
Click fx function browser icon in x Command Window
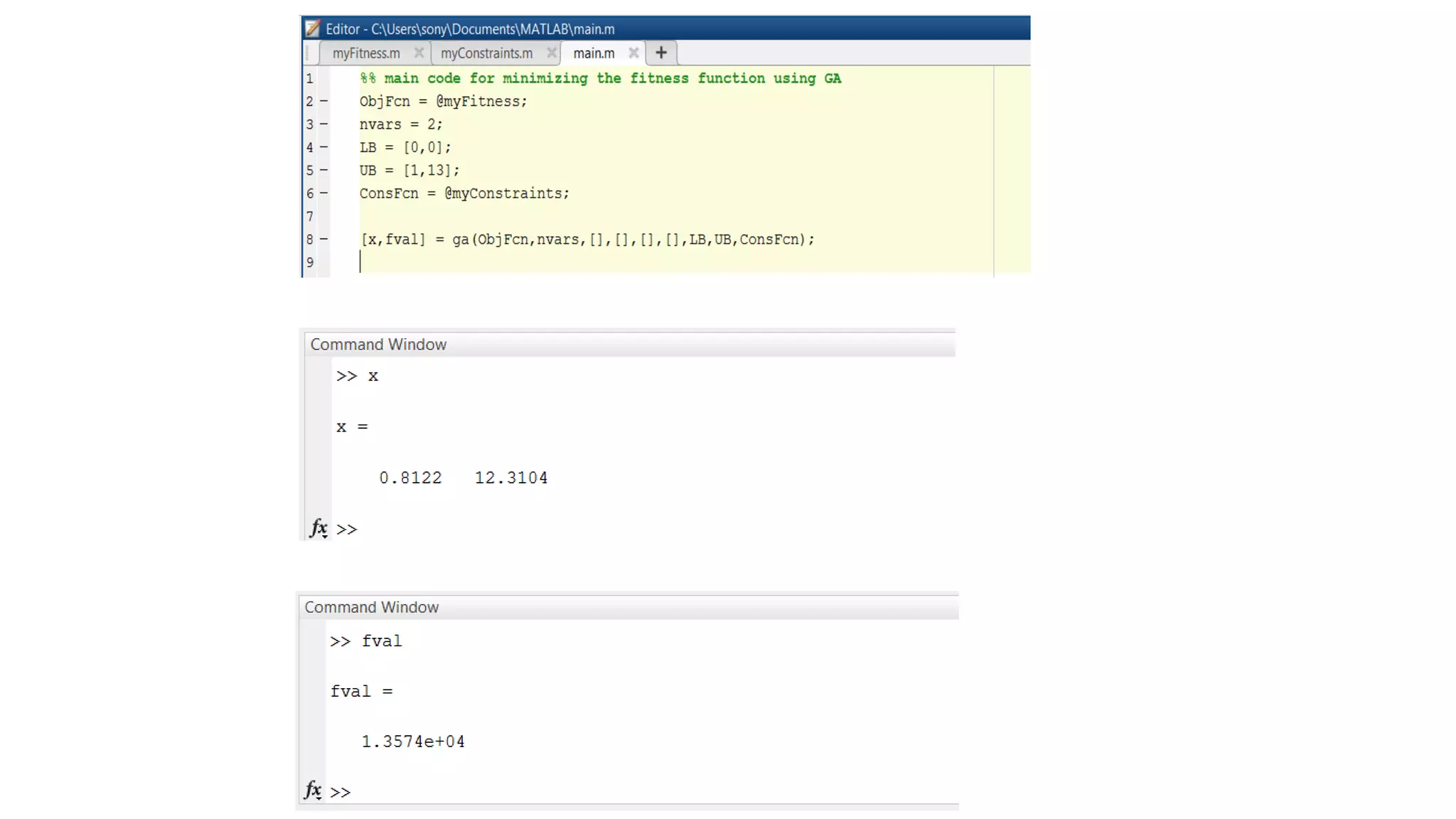(x=318, y=528)
